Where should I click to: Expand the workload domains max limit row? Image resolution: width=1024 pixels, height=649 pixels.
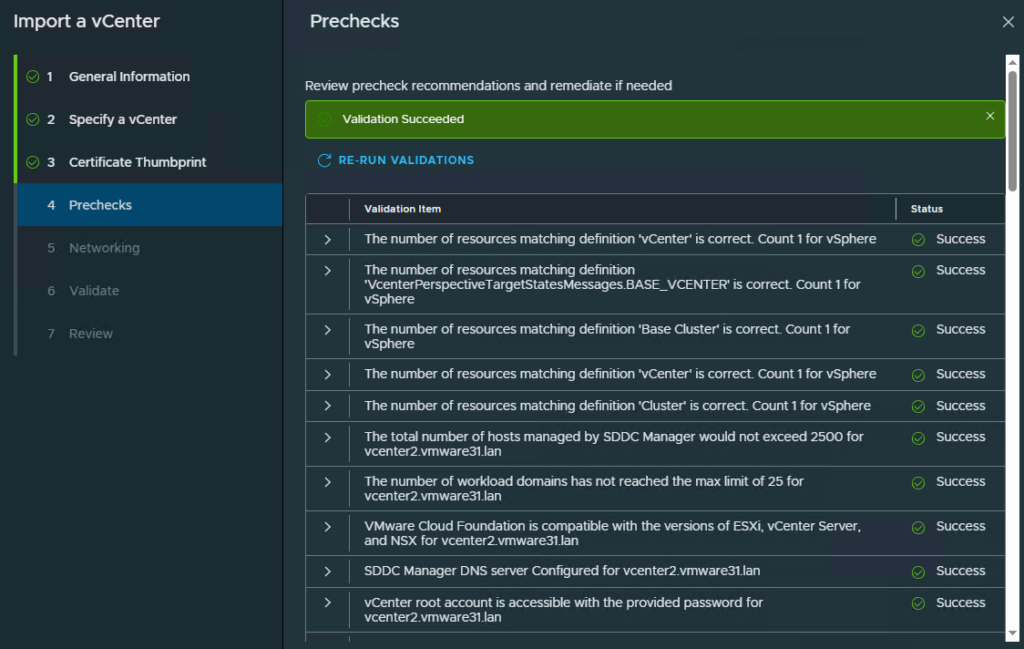pos(327,482)
